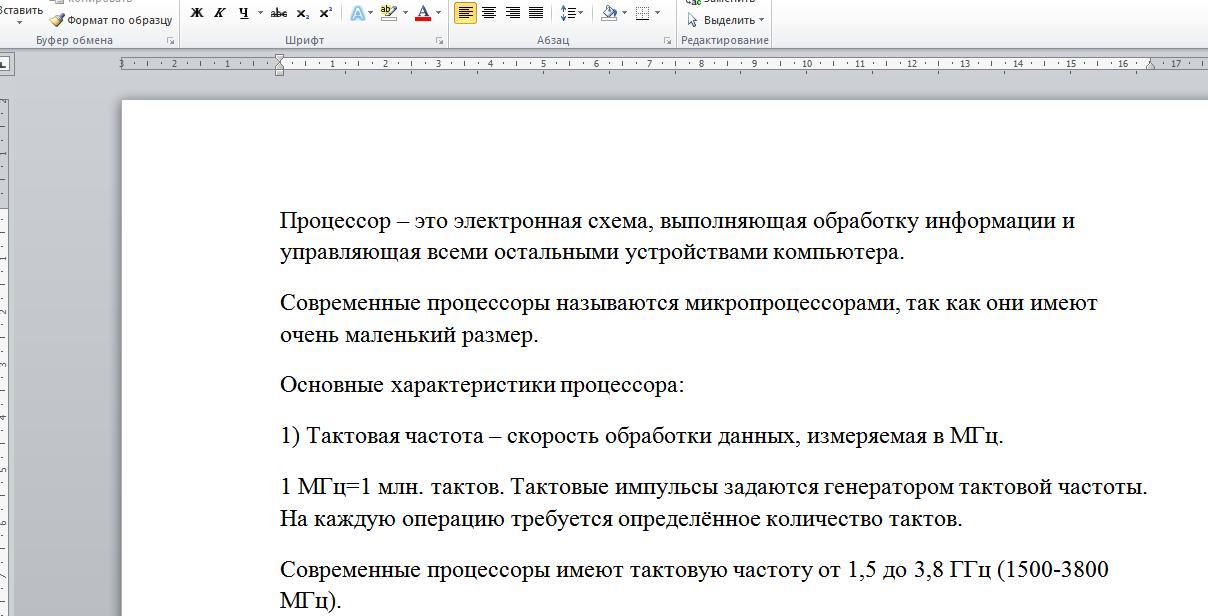Click the paragraph borders icon
The image size is (1208, 616).
pos(643,13)
